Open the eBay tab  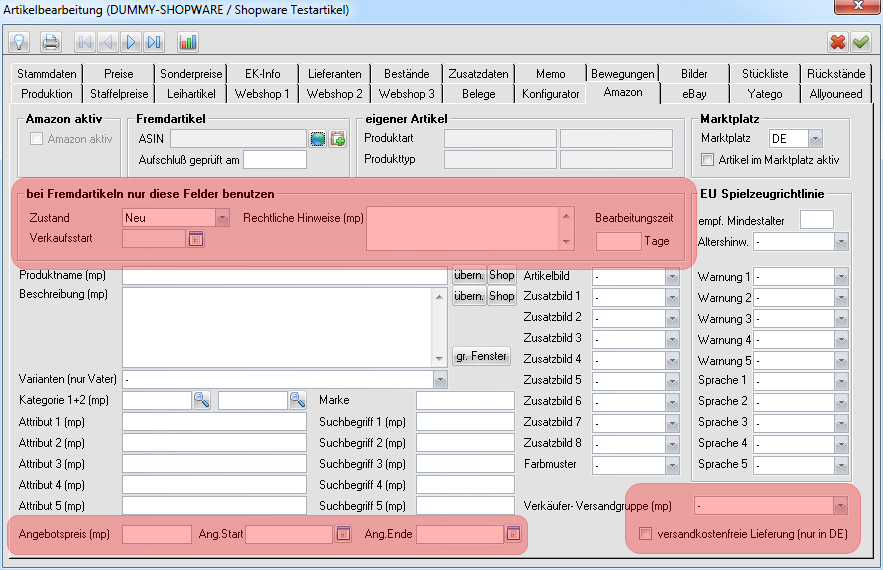[x=694, y=94]
